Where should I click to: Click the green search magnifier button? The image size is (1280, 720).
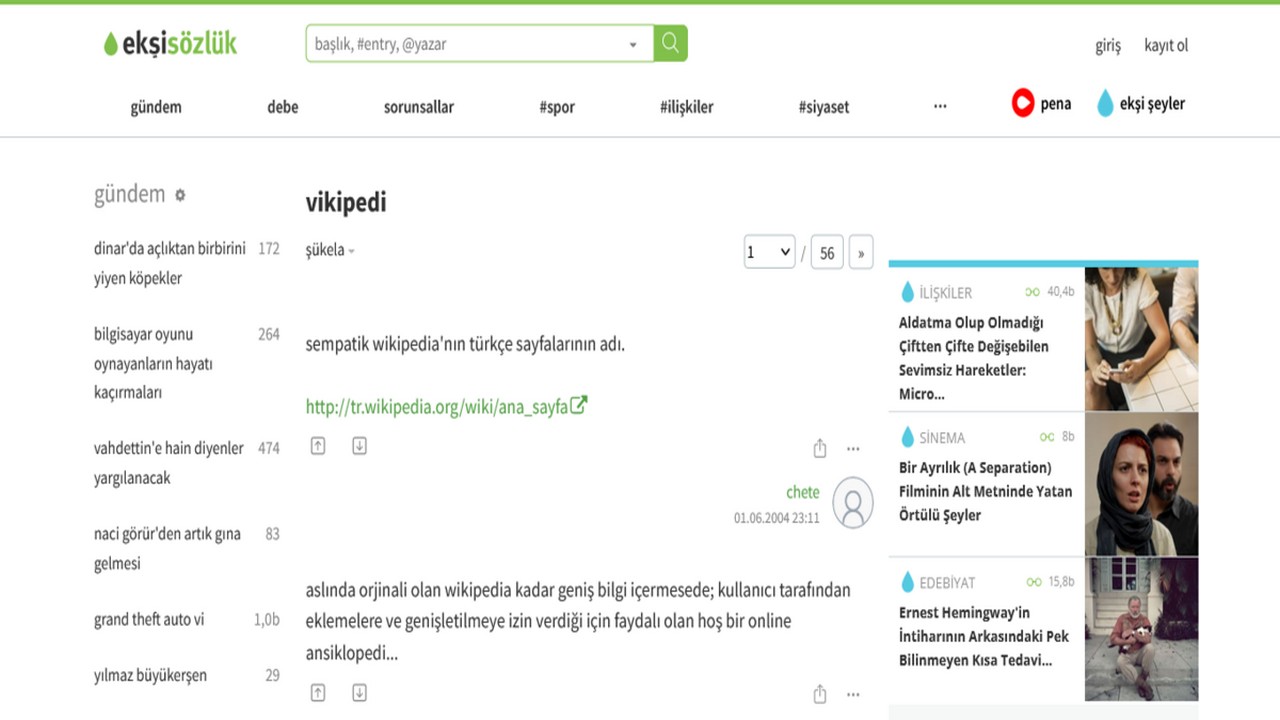(670, 43)
